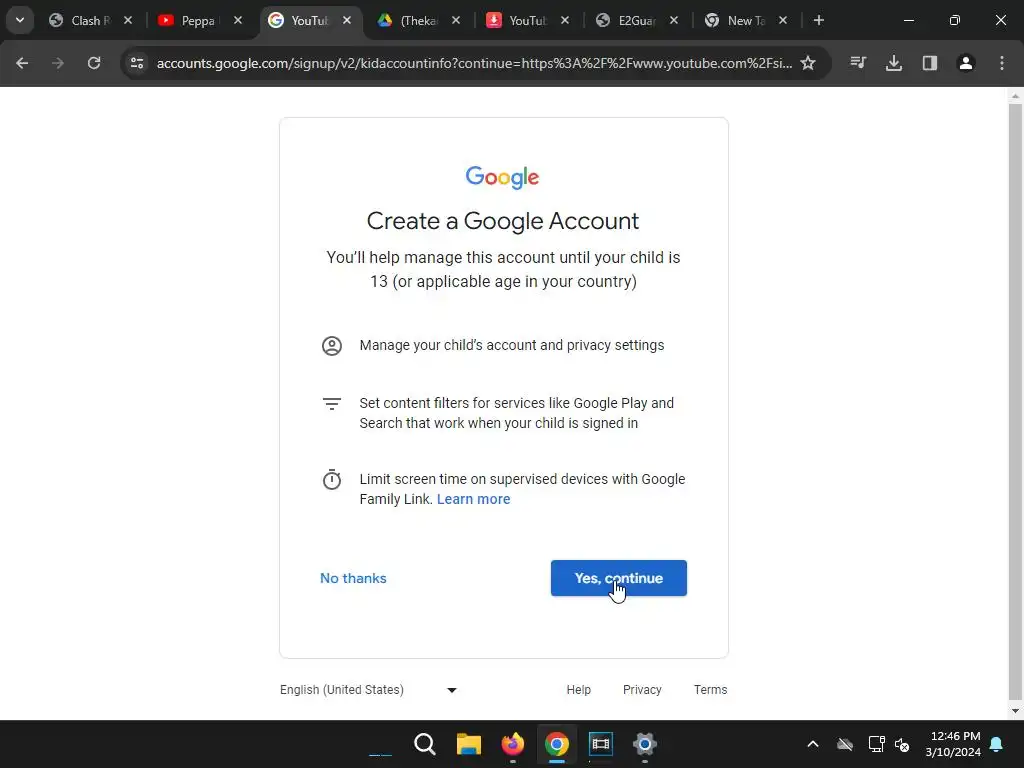Open a new browser tab
The width and height of the screenshot is (1024, 768).
point(819,20)
